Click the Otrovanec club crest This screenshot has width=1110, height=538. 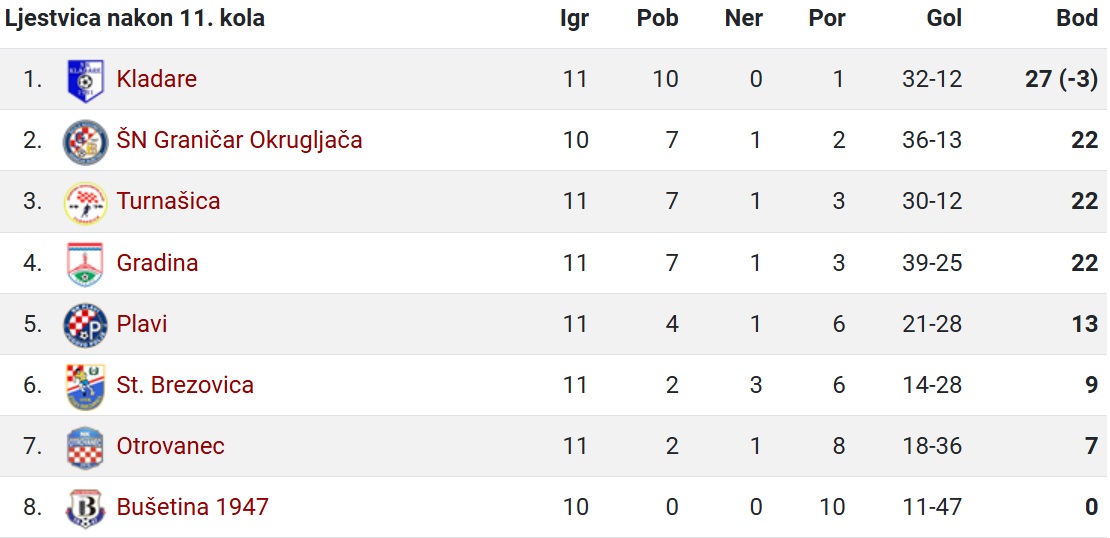[85, 447]
